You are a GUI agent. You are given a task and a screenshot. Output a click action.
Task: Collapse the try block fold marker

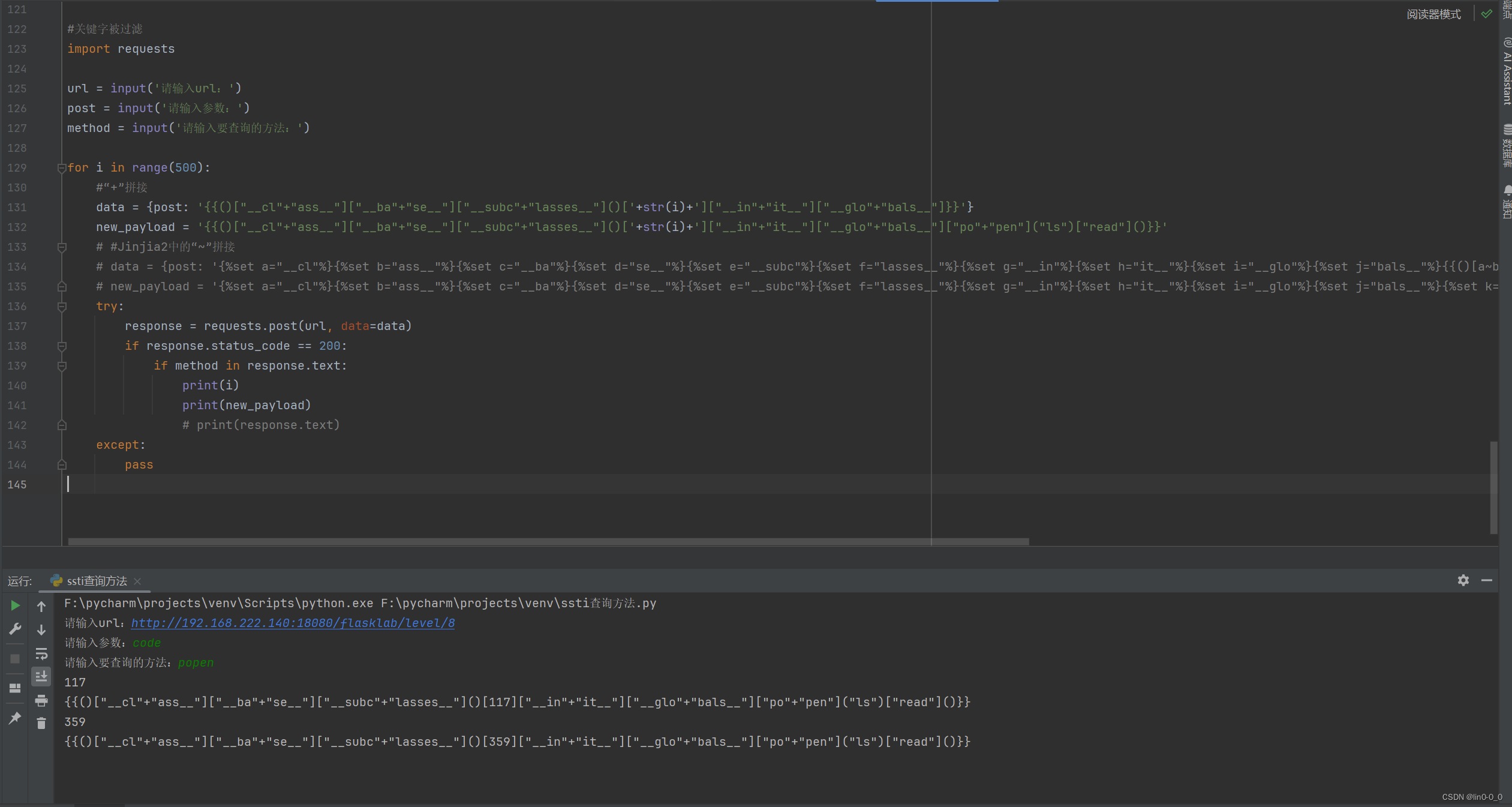coord(61,307)
